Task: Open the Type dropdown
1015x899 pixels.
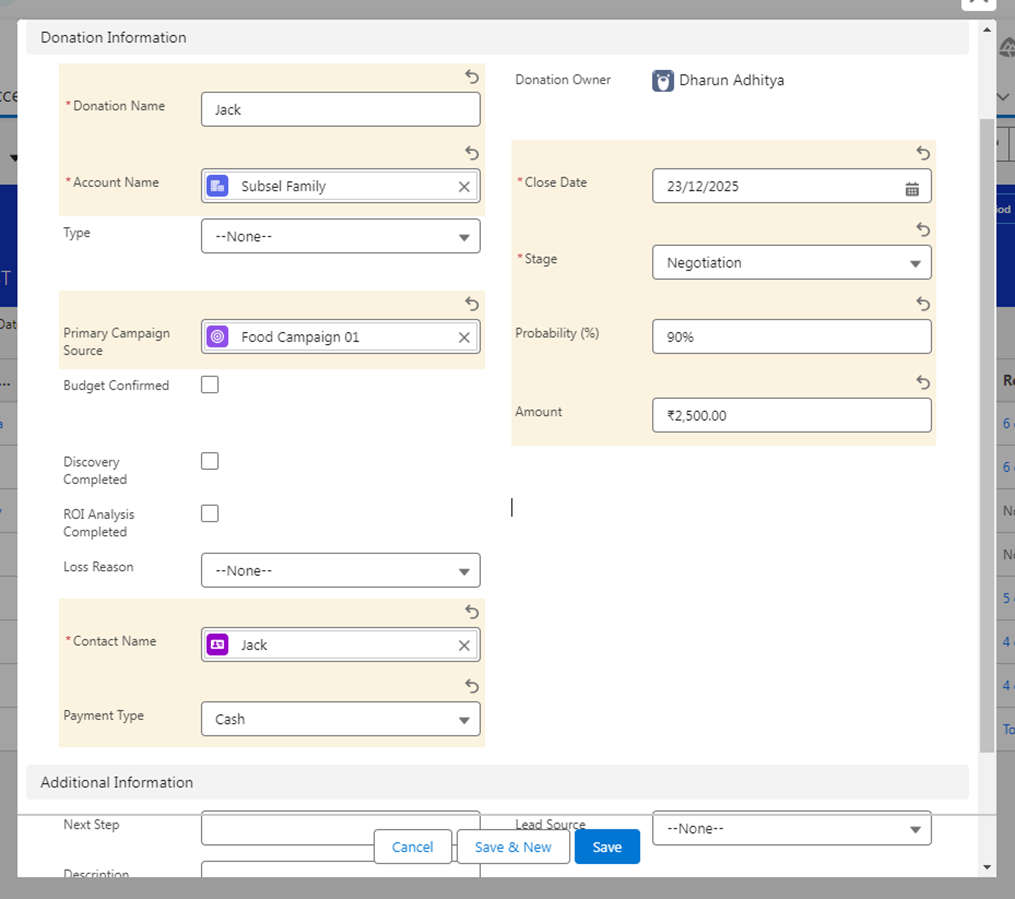Action: (340, 236)
